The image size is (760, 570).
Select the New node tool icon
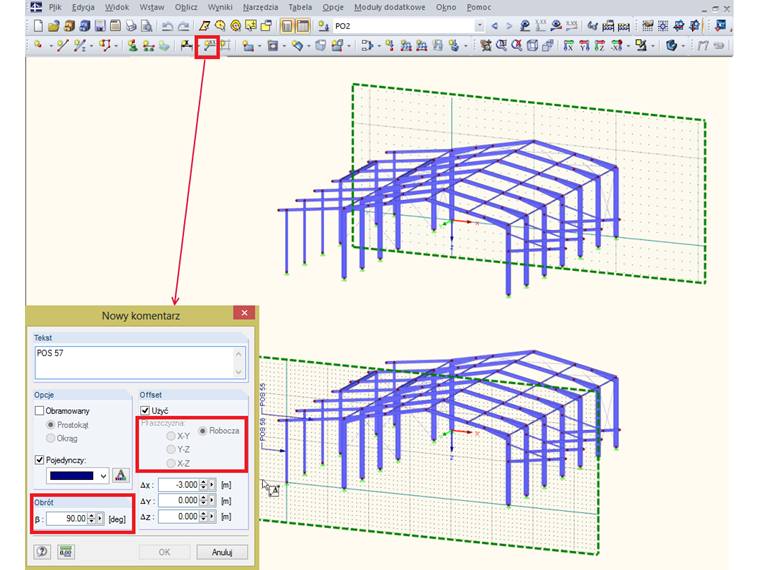[x=38, y=46]
